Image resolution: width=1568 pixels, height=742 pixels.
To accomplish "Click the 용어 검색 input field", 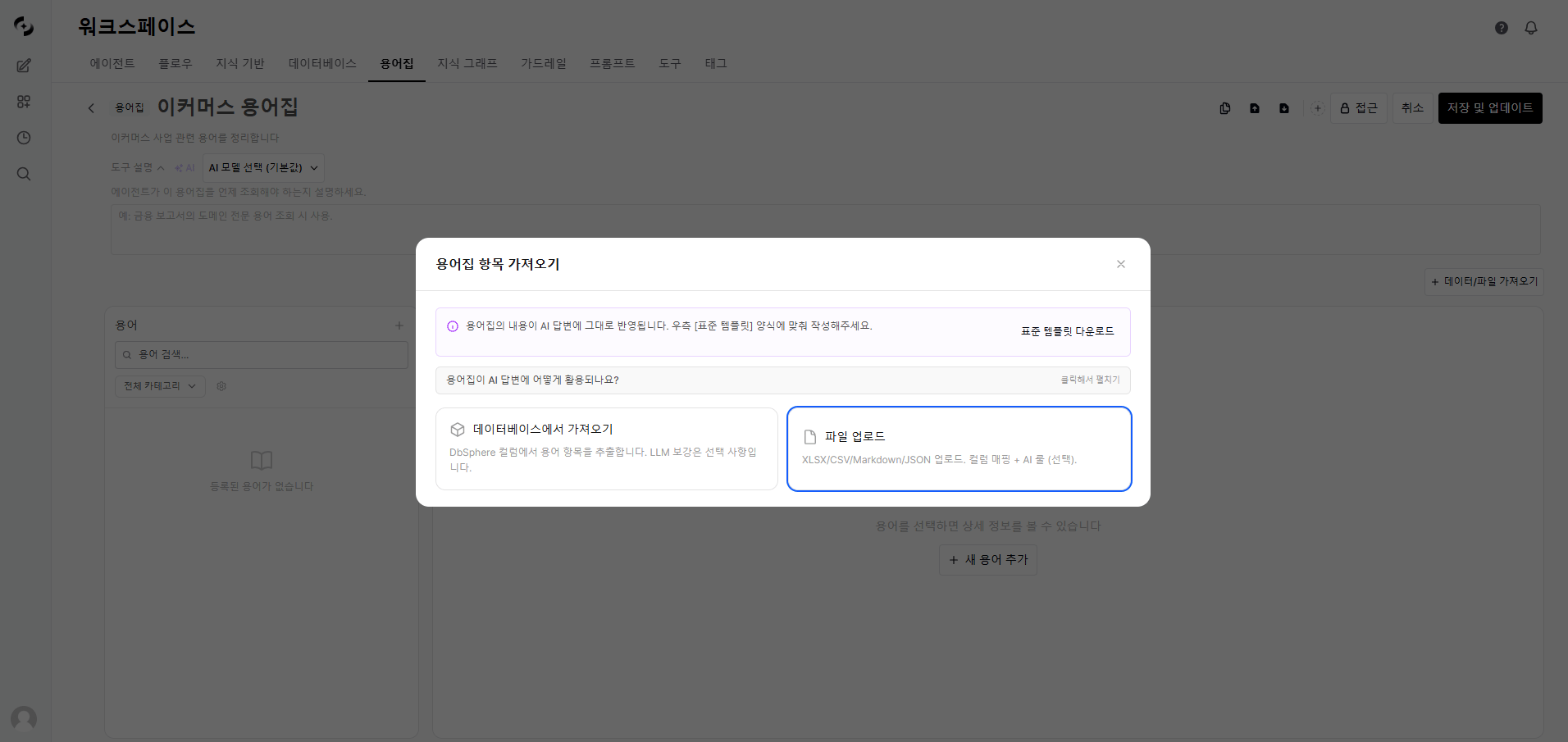I will [262, 355].
